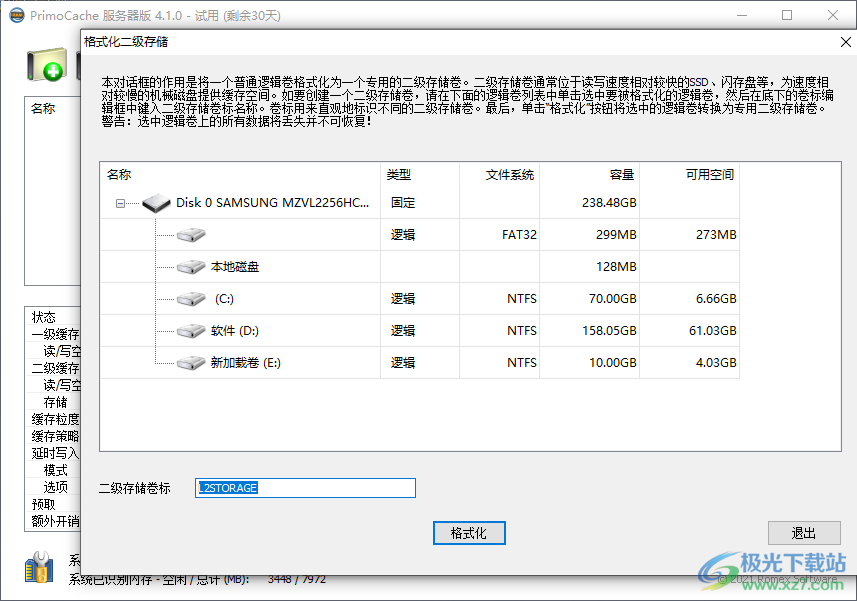Click the 软件 (D:) volume icon
The width and height of the screenshot is (857, 601).
coord(191,331)
